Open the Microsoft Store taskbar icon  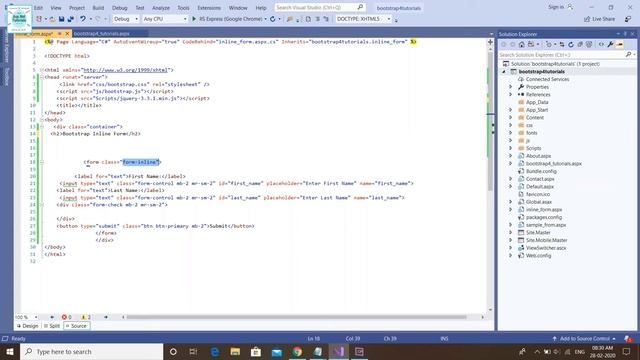click(256, 351)
